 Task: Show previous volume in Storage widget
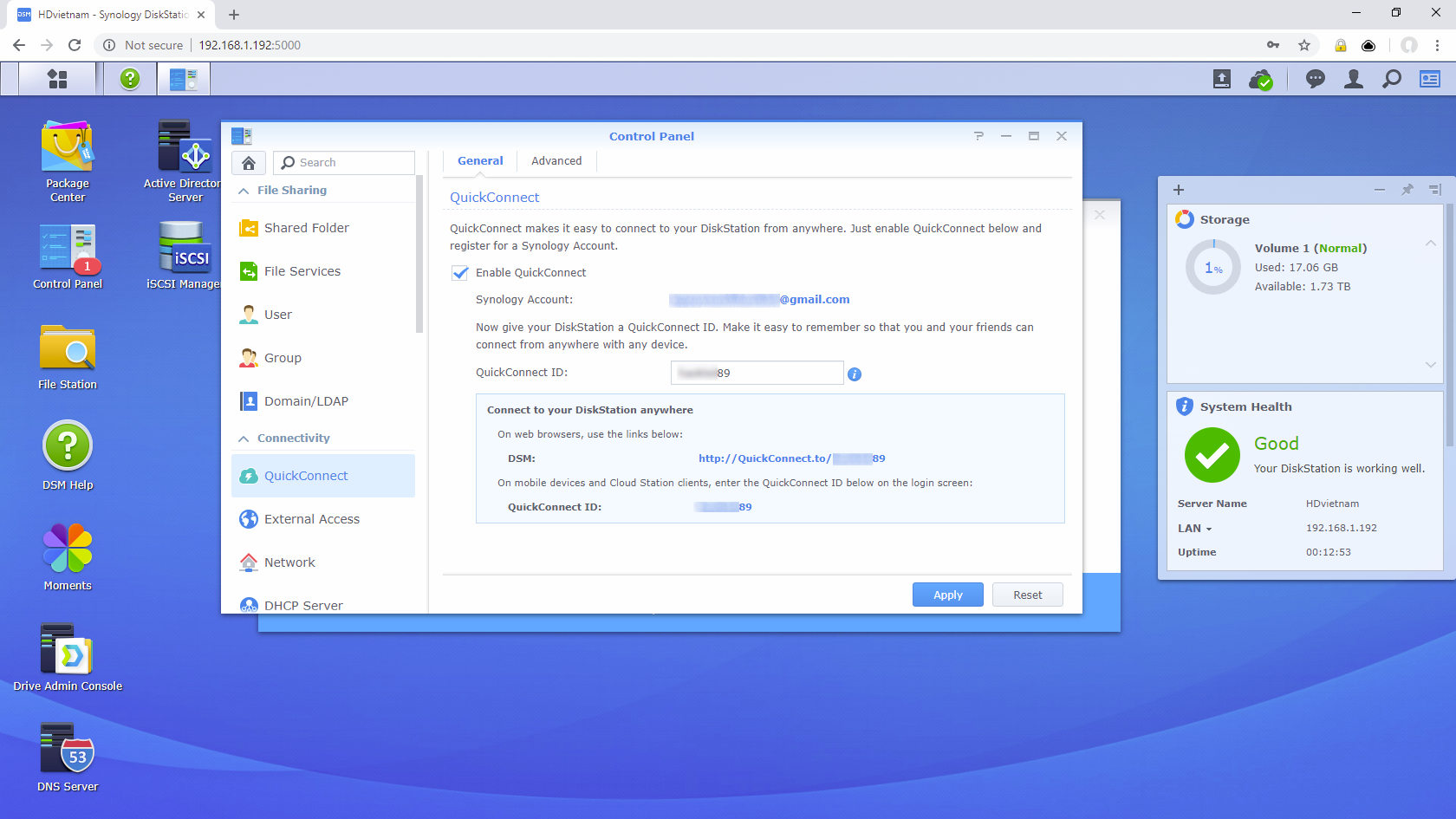pyautogui.click(x=1431, y=244)
